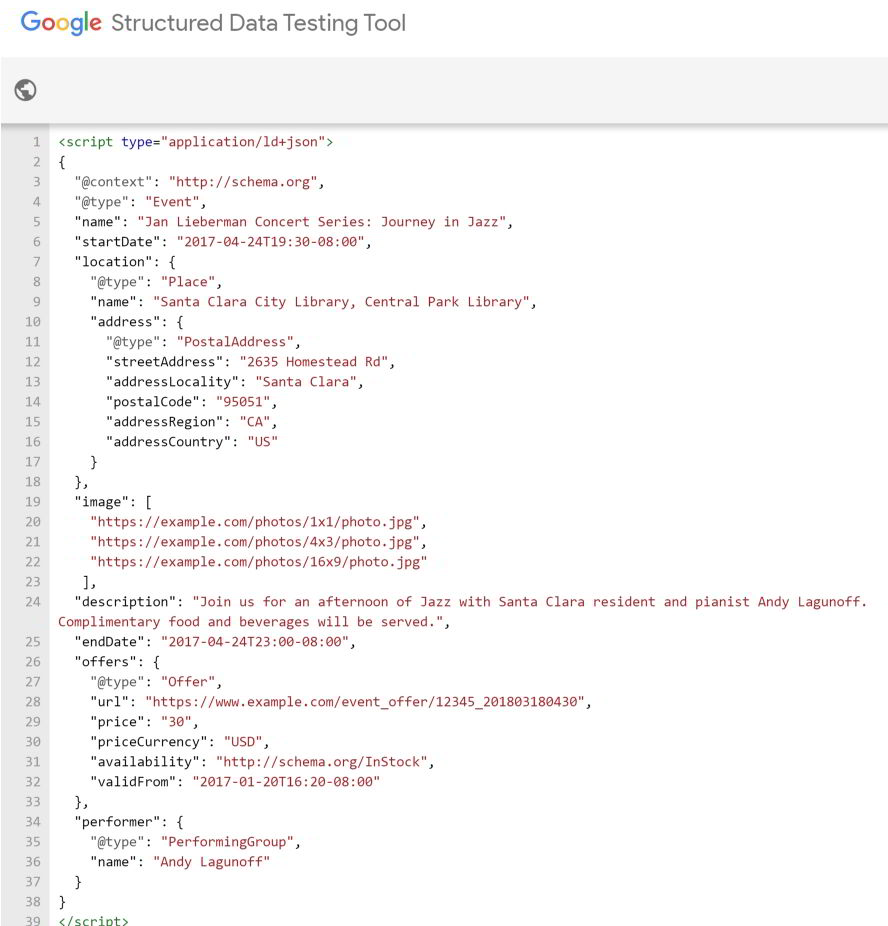Click the Google logo
This screenshot has height=926, width=888.
point(61,24)
